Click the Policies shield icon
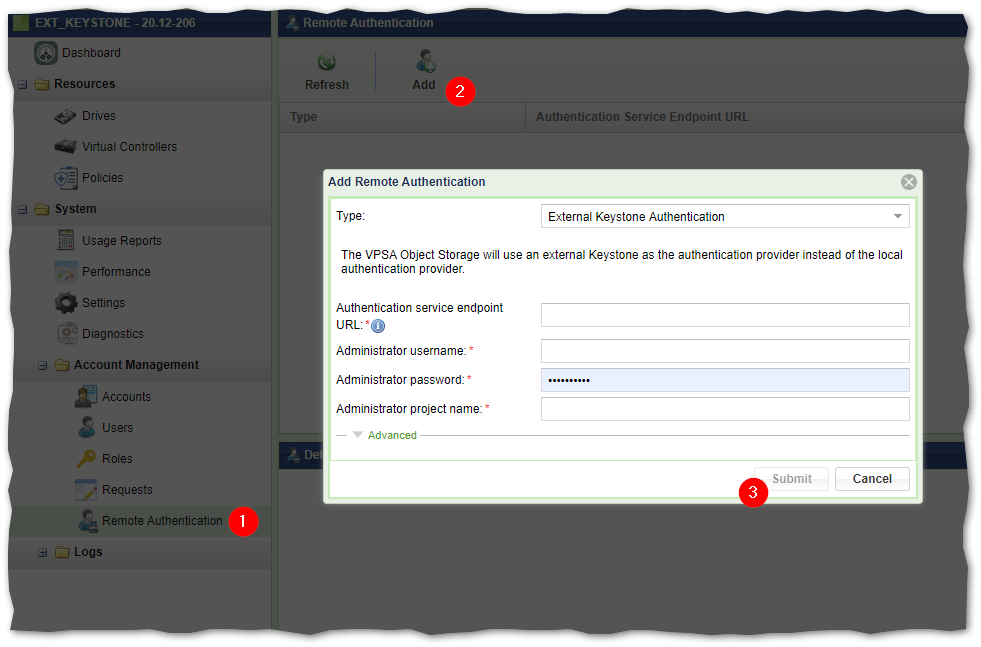Viewport: 981px width, 647px height. [x=66, y=178]
